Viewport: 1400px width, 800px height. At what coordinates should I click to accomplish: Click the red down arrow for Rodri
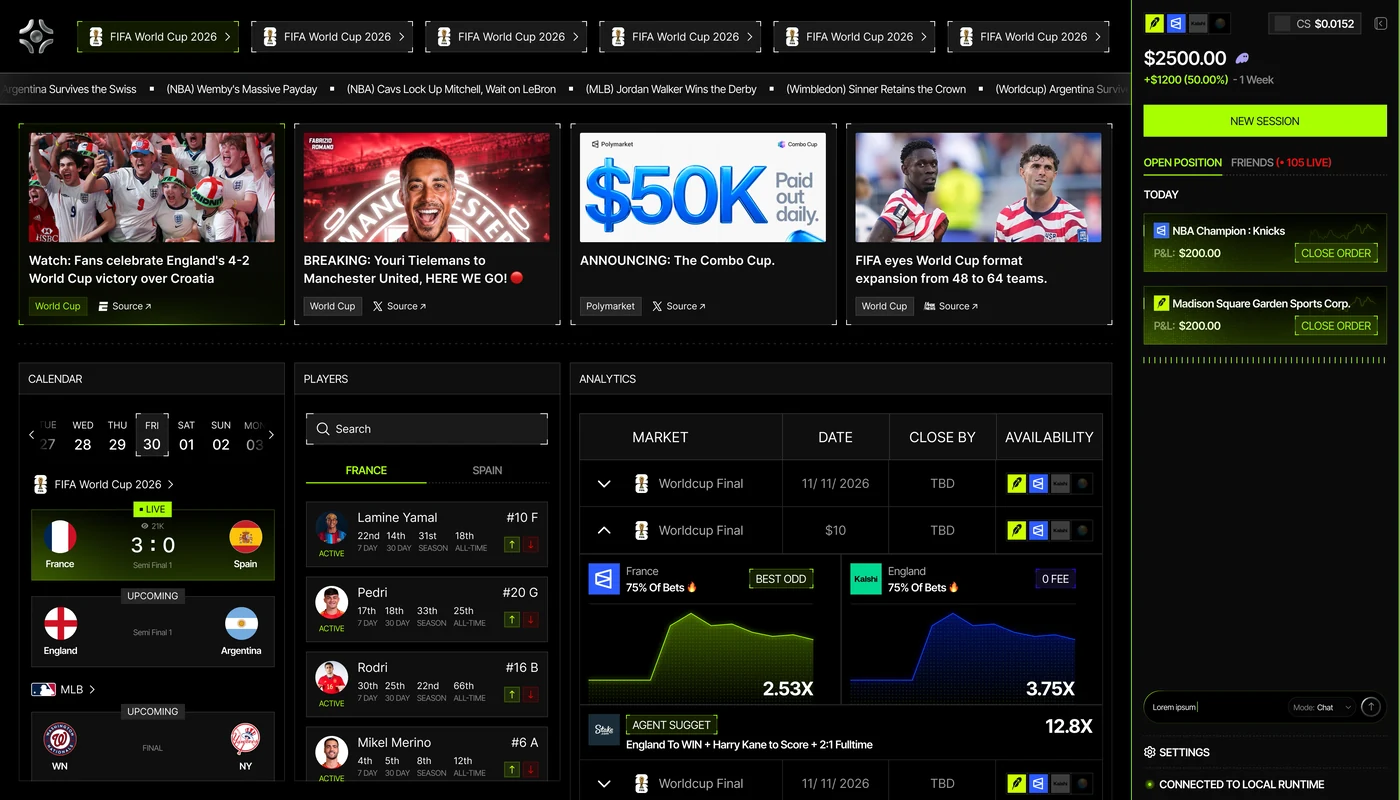pyautogui.click(x=531, y=694)
